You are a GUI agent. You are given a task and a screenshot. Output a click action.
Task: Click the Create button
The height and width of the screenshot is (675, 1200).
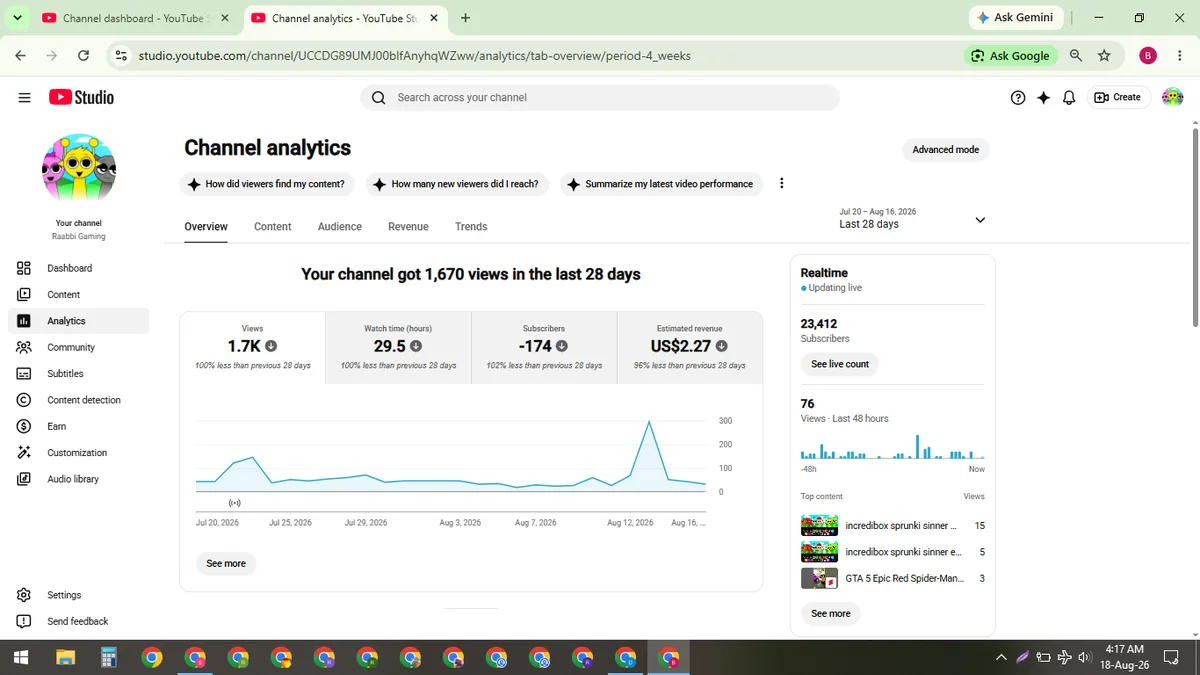(x=1118, y=97)
